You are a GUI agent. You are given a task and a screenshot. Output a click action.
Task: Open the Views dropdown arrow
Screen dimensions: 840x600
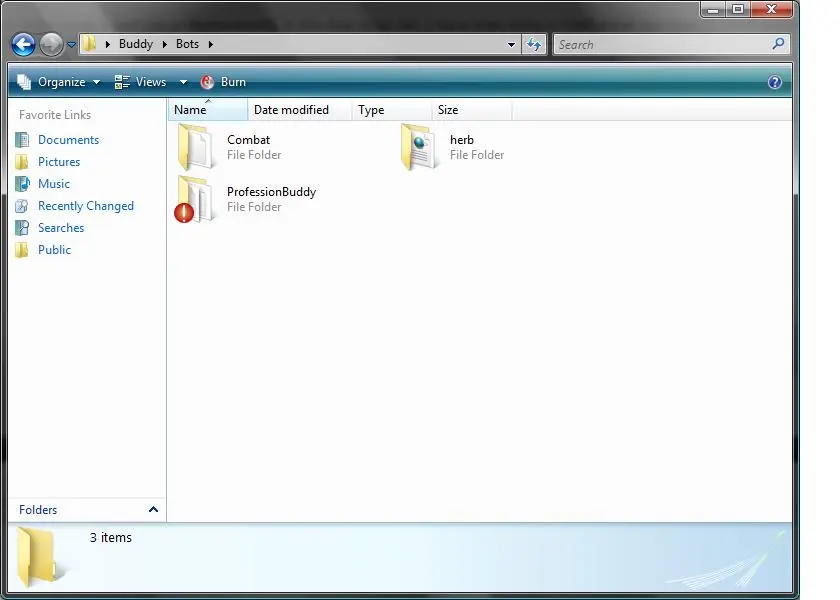pos(183,82)
